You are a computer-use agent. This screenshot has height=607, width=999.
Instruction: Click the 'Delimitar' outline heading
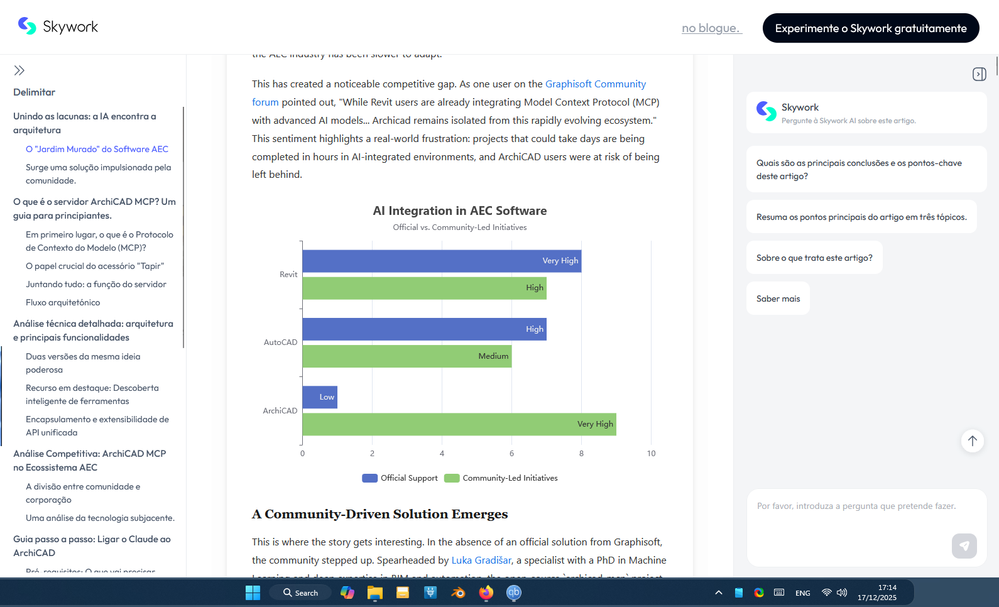point(34,92)
